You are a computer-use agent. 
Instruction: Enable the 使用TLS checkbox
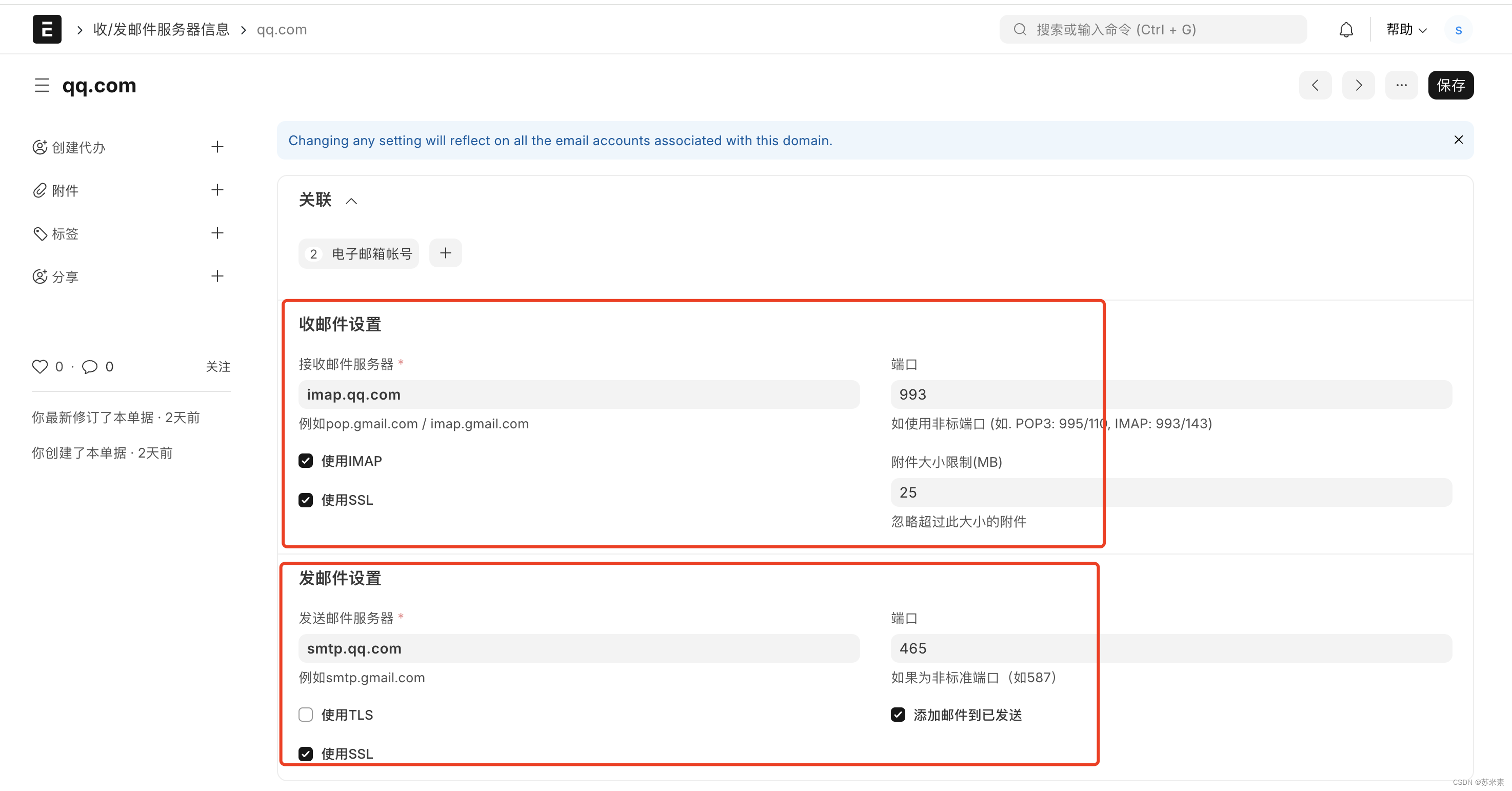coord(306,715)
